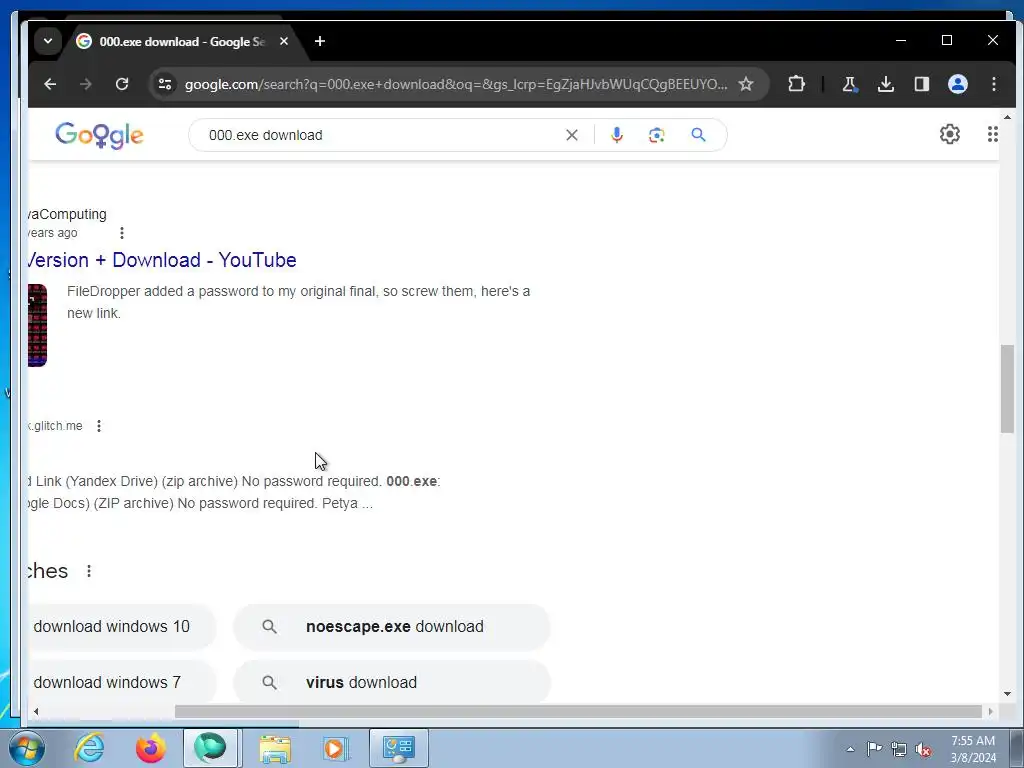
Task: Show the Downloads tray icon
Action: click(886, 84)
